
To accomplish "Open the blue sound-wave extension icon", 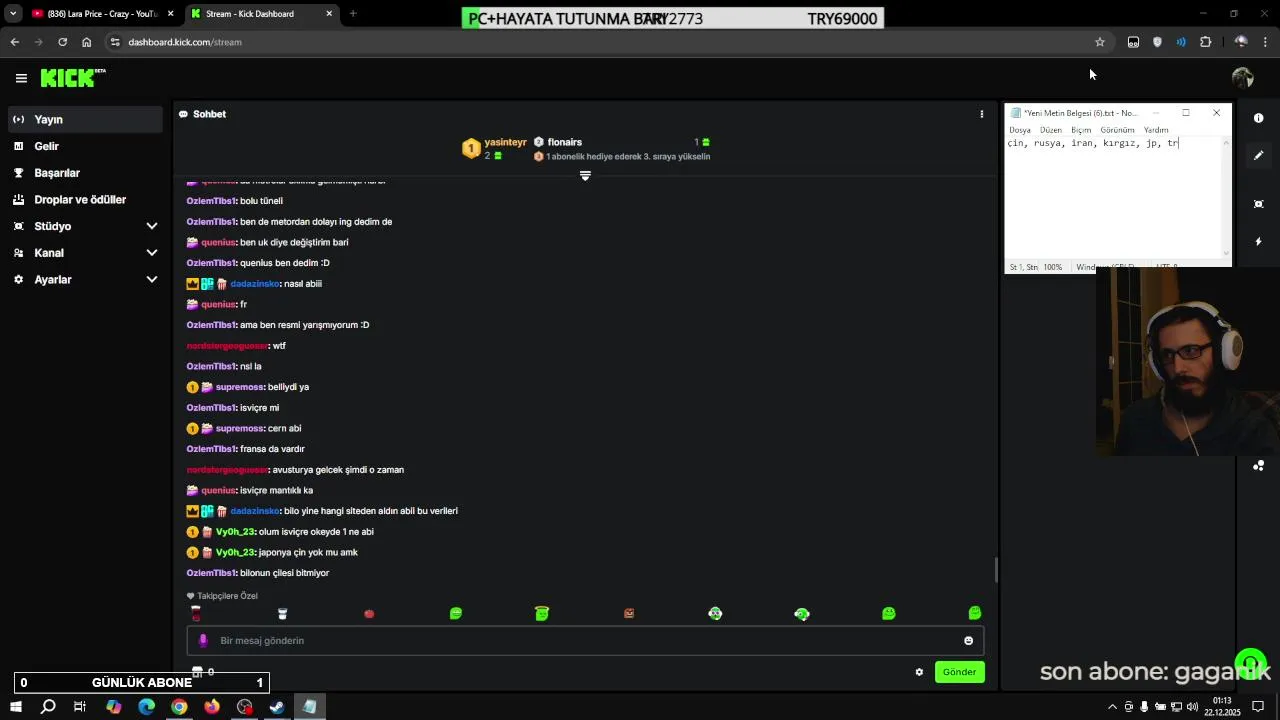I will (1181, 42).
